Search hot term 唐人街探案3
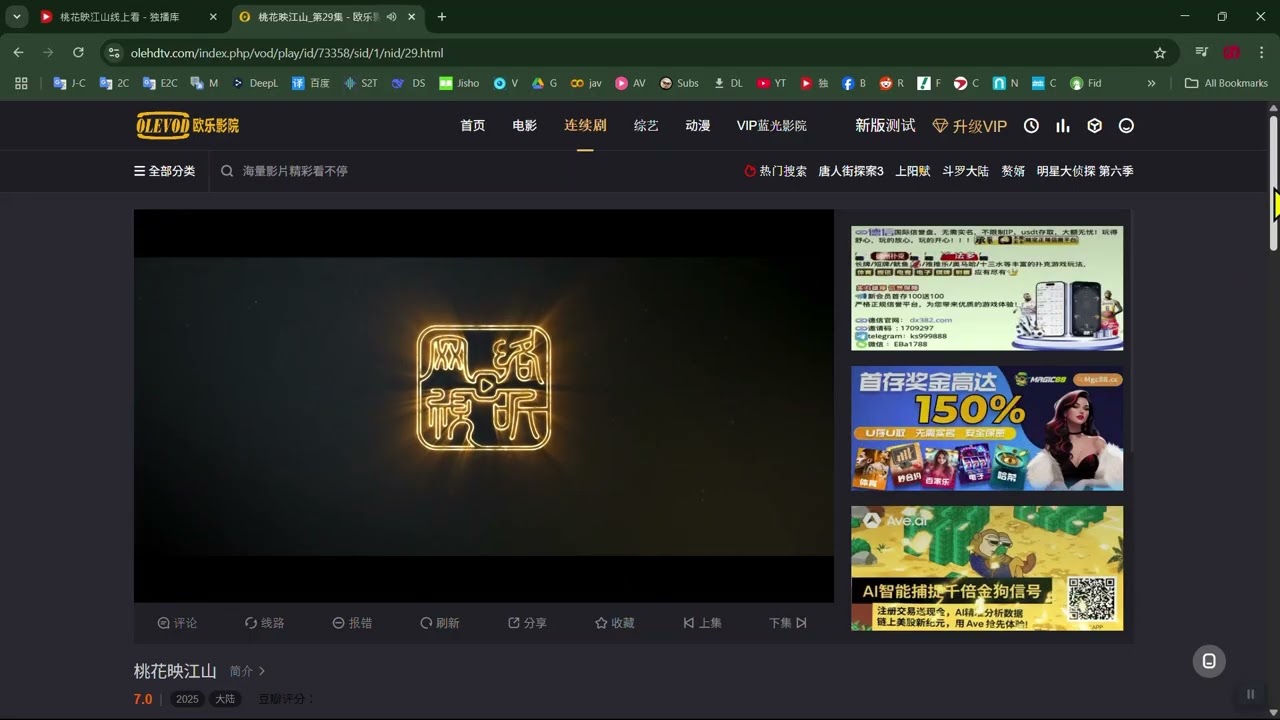 851,171
